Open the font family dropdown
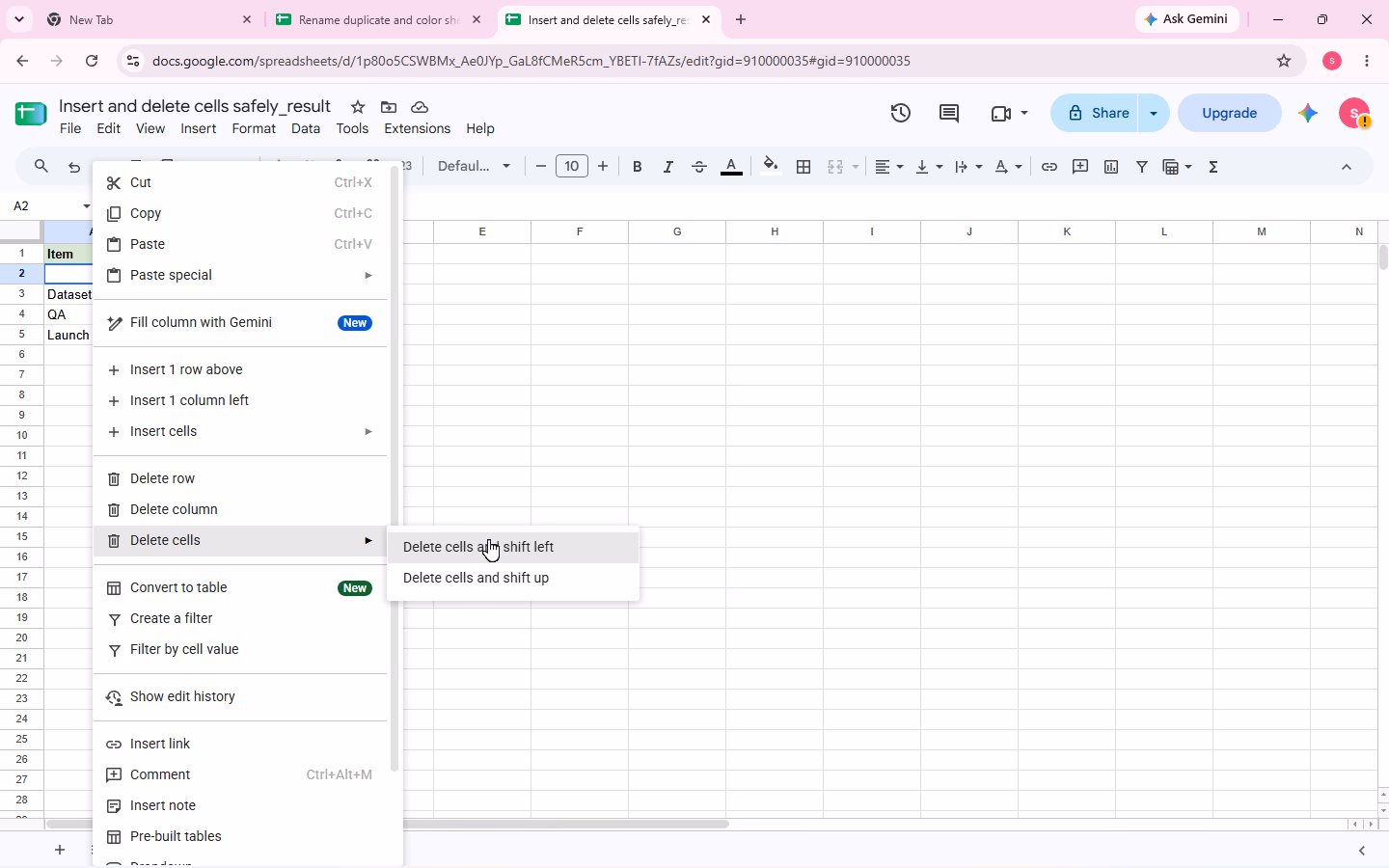1389x868 pixels. 474,167
